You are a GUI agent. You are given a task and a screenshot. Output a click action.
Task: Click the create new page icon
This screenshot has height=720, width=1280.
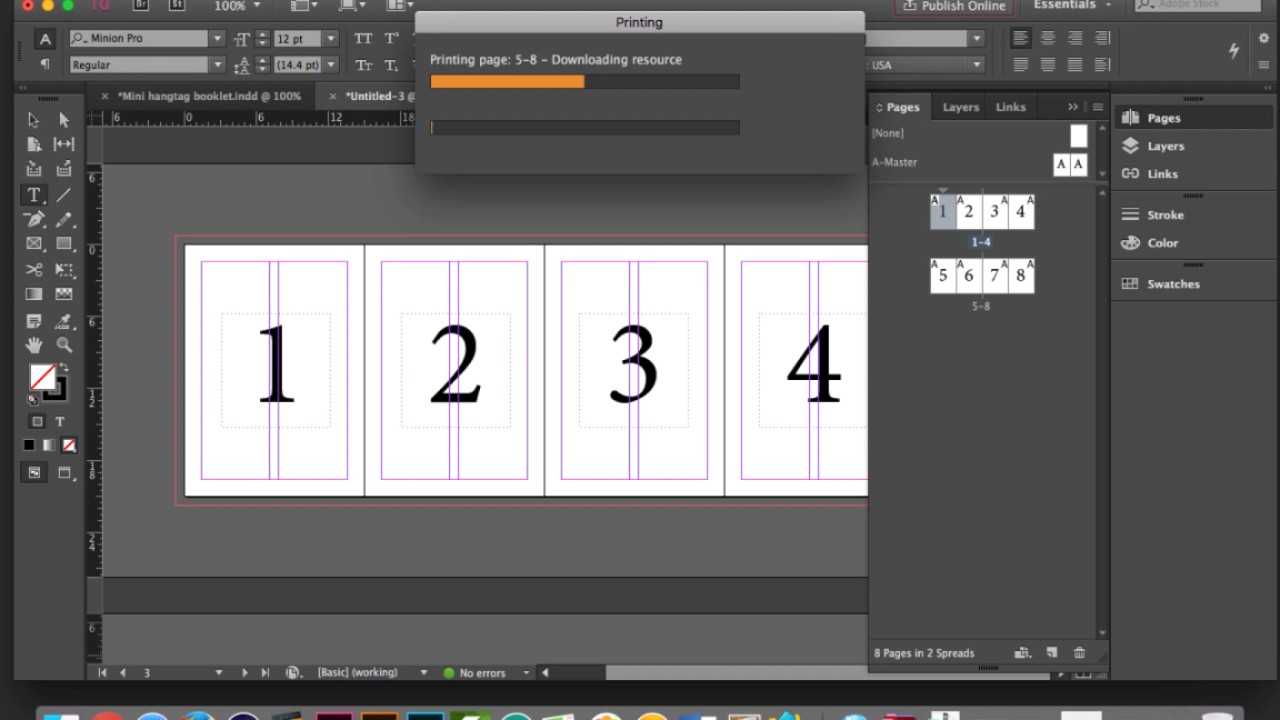pos(1051,653)
